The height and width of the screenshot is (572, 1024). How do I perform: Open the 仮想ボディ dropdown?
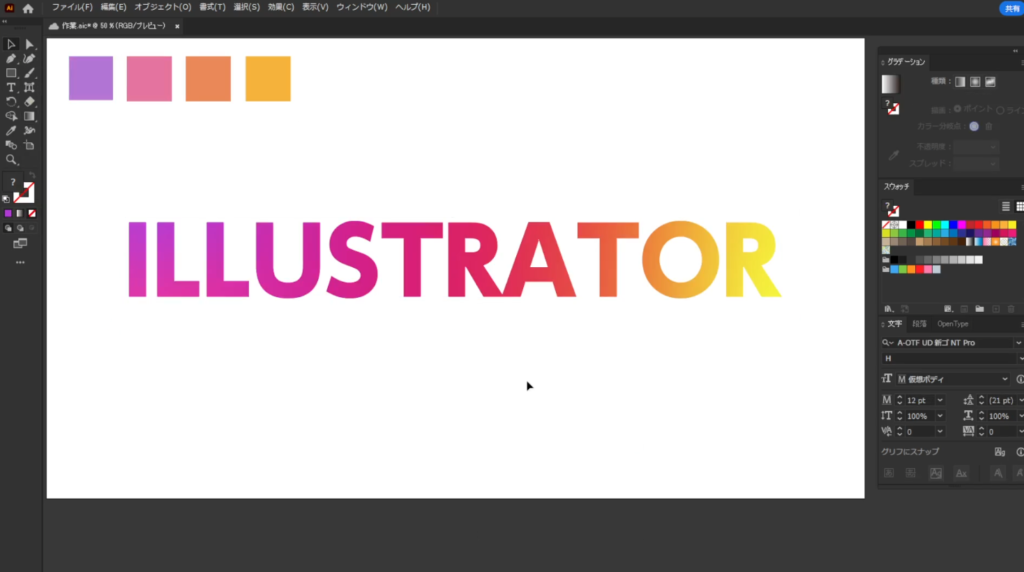click(1005, 379)
